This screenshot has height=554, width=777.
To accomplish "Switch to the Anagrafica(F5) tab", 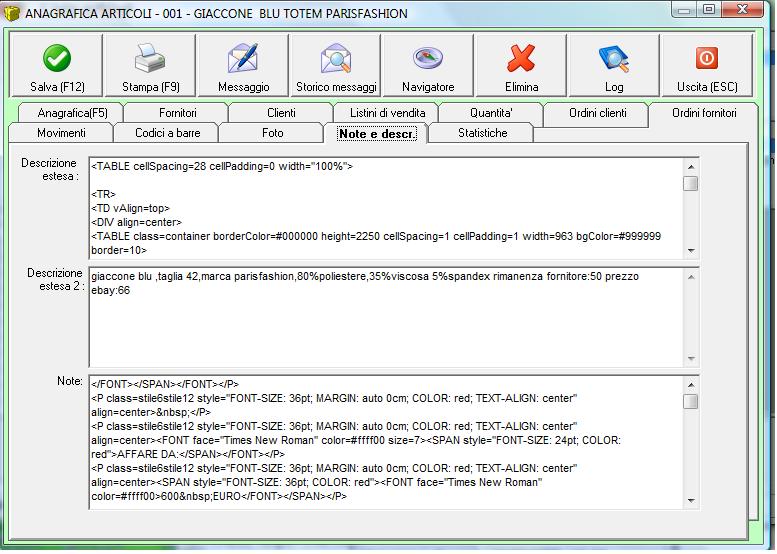I will click(x=72, y=113).
